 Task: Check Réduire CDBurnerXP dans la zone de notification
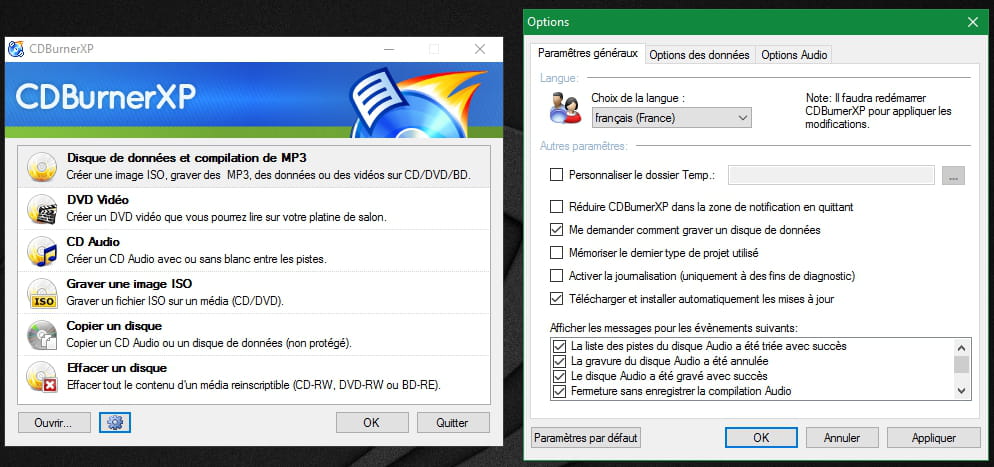557,207
